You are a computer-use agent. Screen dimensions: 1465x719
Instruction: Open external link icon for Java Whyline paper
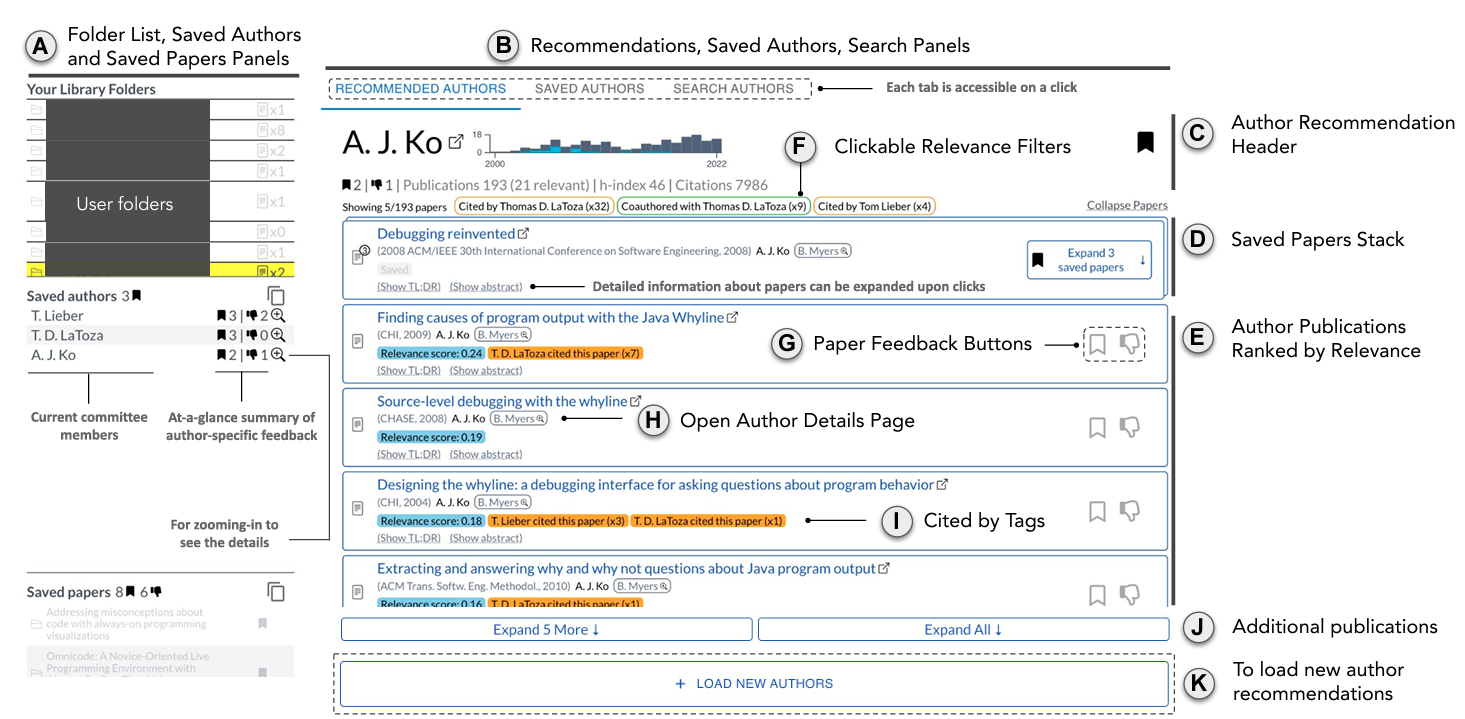(732, 317)
